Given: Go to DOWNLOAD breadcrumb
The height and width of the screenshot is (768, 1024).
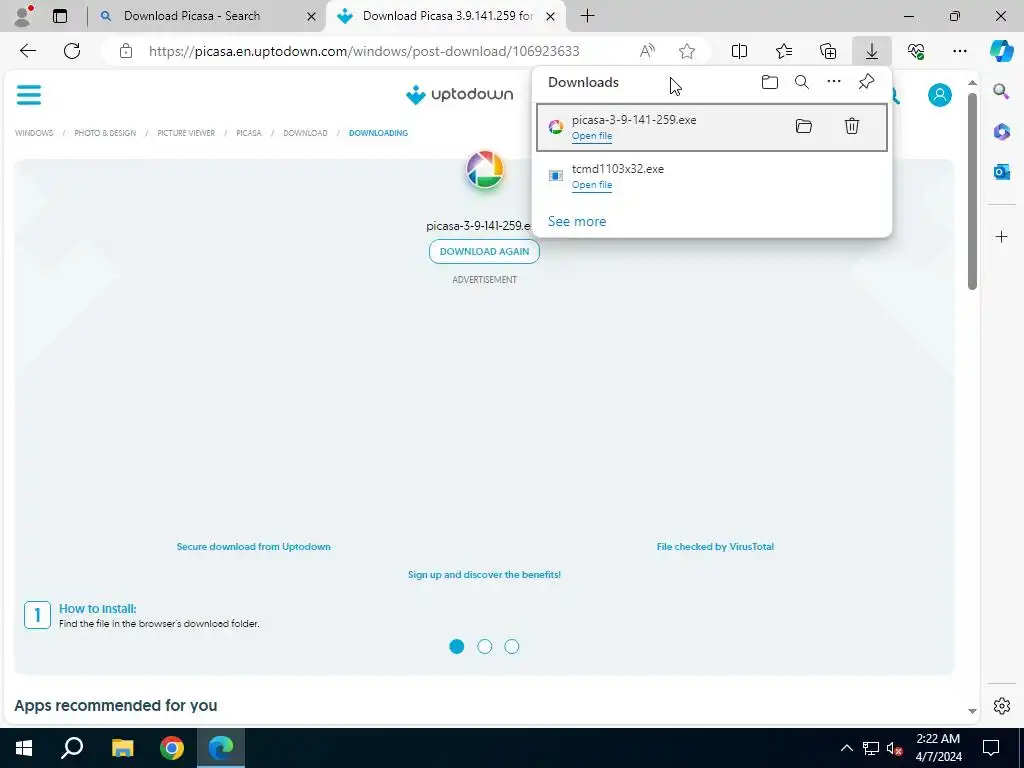Looking at the screenshot, I should click(x=305, y=133).
